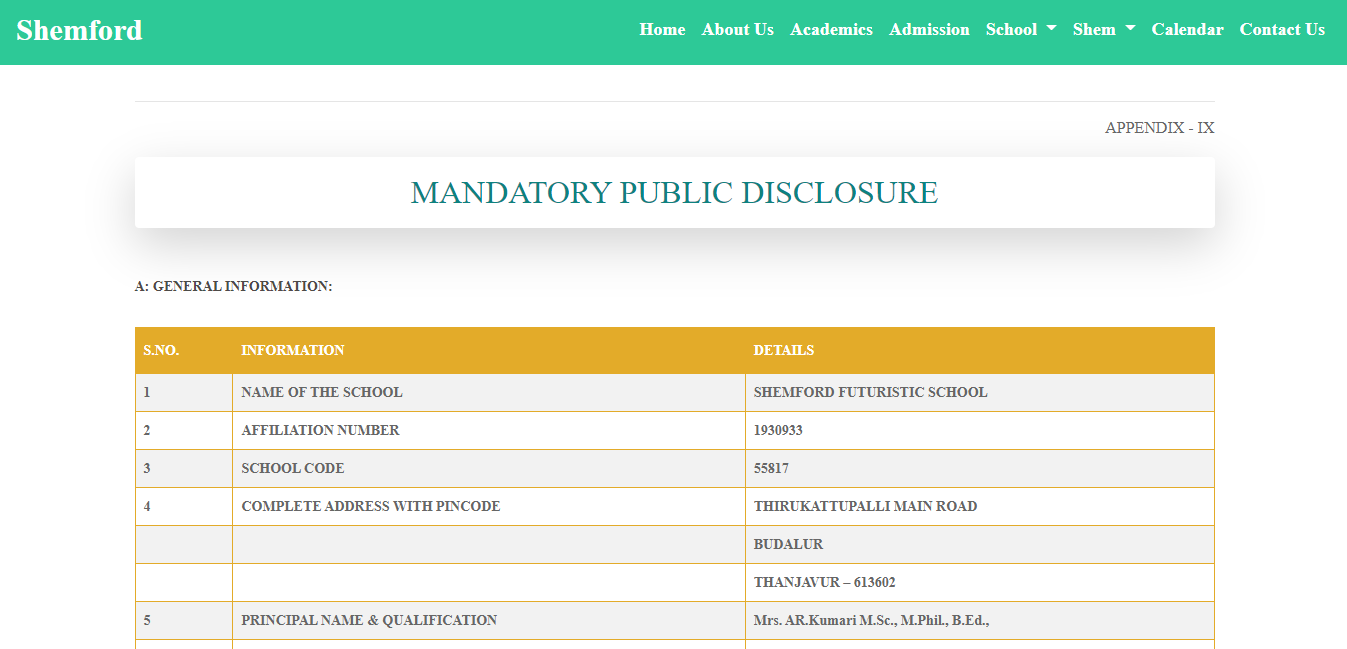Select the BUDALUR address cell
Viewport: 1347px width, 649px height.
tap(980, 544)
